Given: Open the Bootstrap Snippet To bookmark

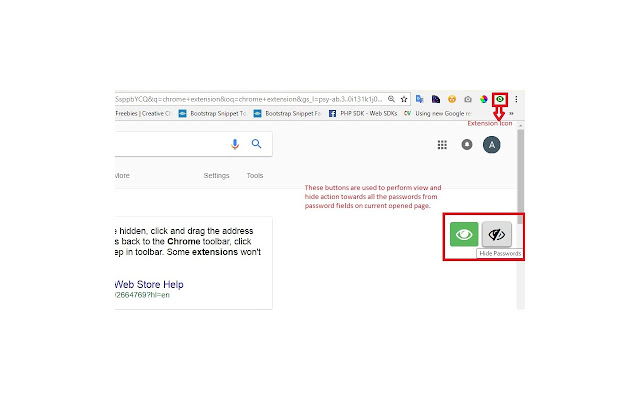Looking at the screenshot, I should [212, 113].
